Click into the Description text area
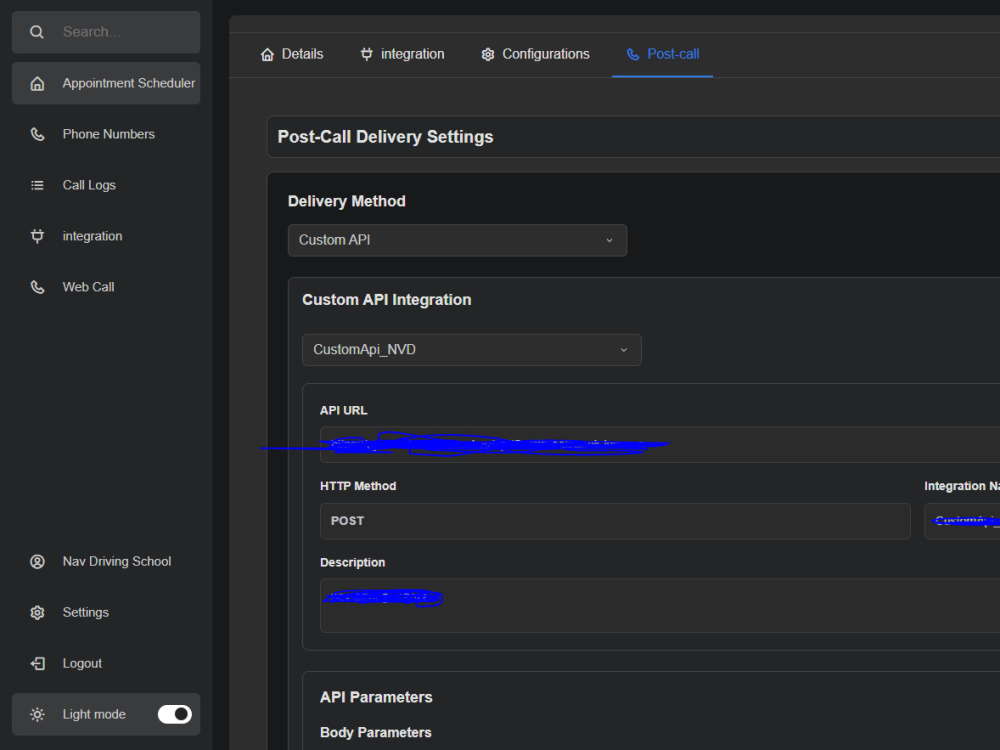This screenshot has height=750, width=1000. coord(660,605)
